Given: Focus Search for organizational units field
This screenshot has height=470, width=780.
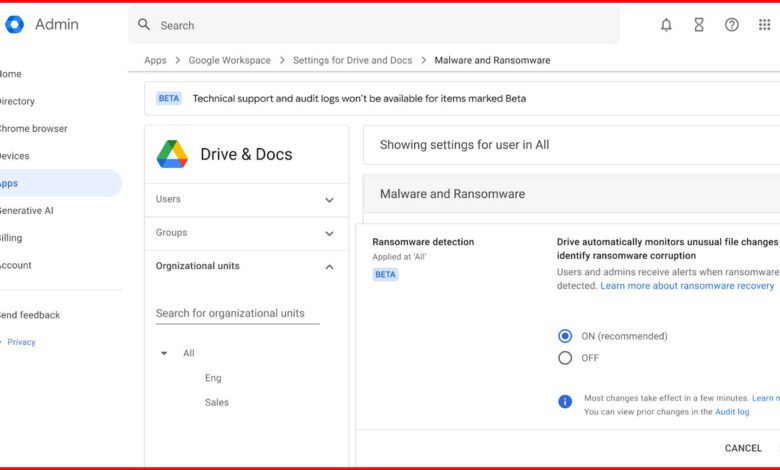Looking at the screenshot, I should (x=237, y=313).
